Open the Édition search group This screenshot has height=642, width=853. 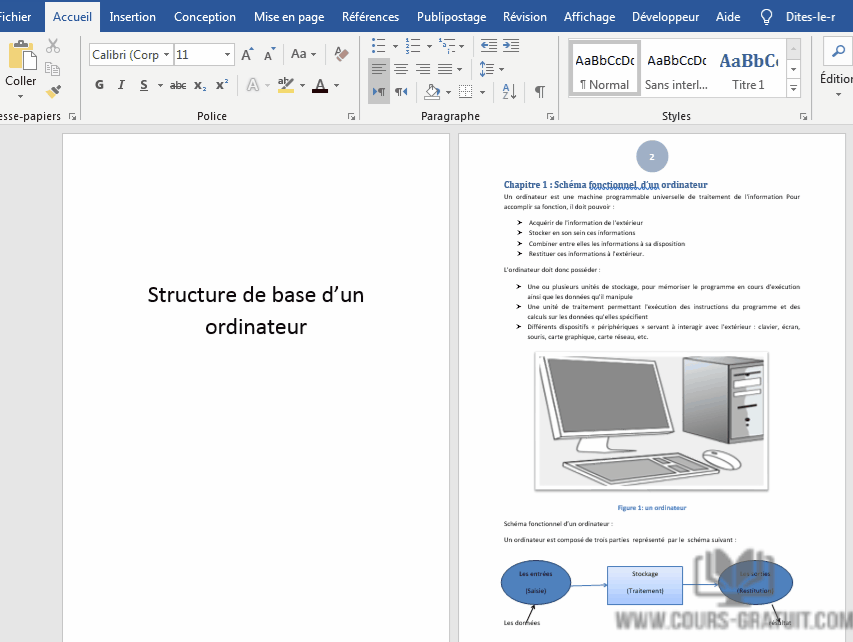(838, 68)
